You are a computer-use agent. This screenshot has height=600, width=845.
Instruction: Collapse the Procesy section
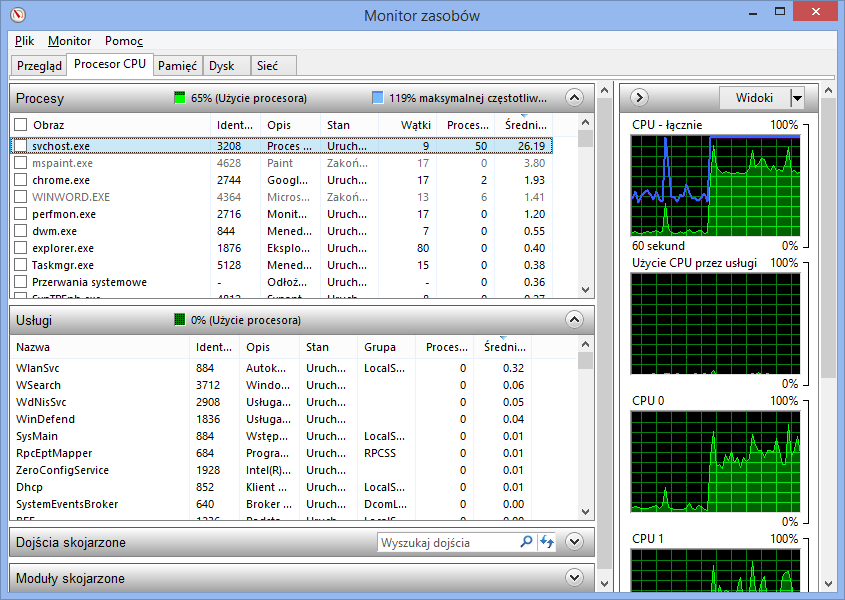pos(574,98)
